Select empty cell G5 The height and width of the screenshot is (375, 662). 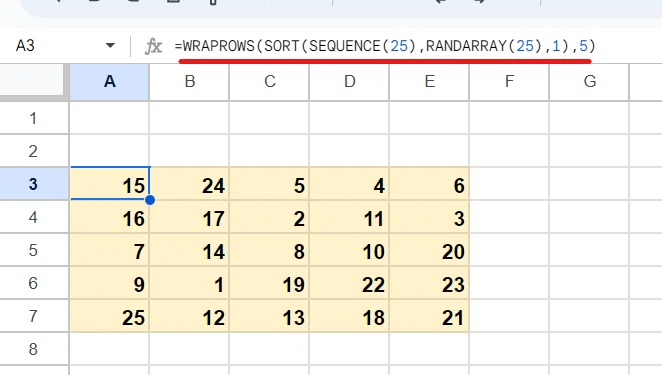(589, 250)
